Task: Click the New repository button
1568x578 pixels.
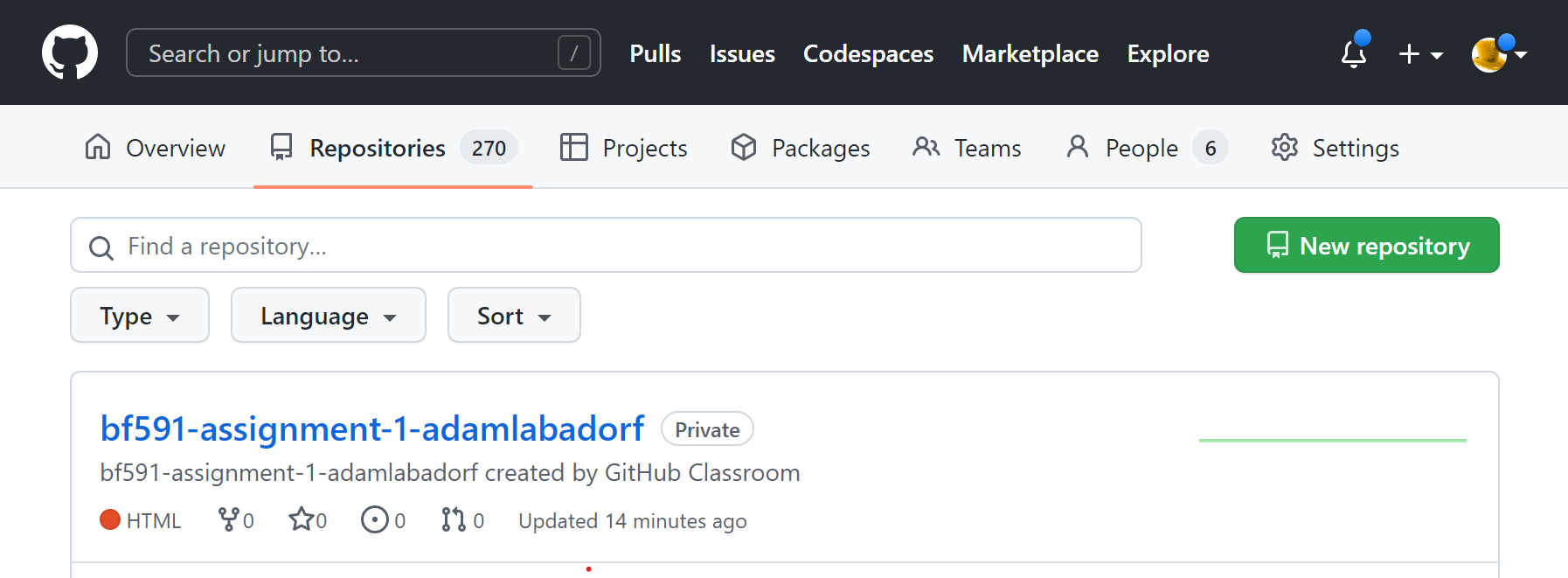Action: tap(1366, 246)
